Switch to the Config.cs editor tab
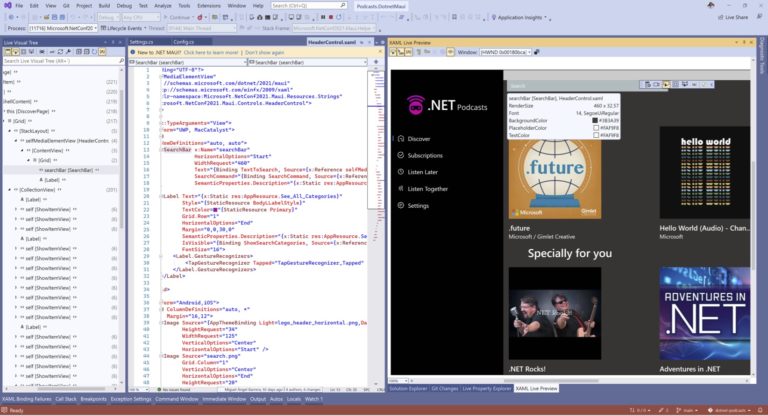This screenshot has width=768, height=416. tap(184, 42)
